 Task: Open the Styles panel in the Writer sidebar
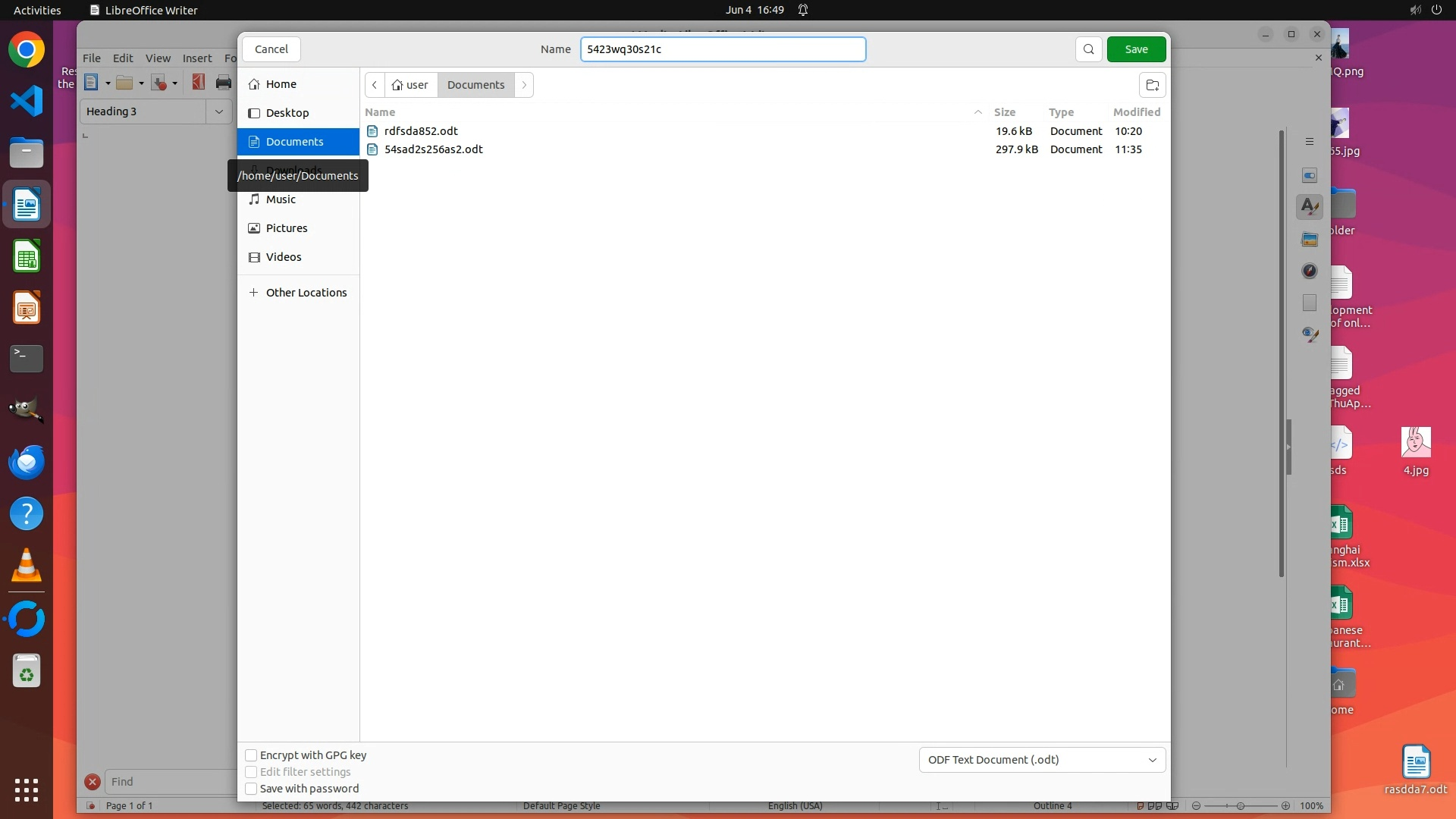coord(1309,207)
